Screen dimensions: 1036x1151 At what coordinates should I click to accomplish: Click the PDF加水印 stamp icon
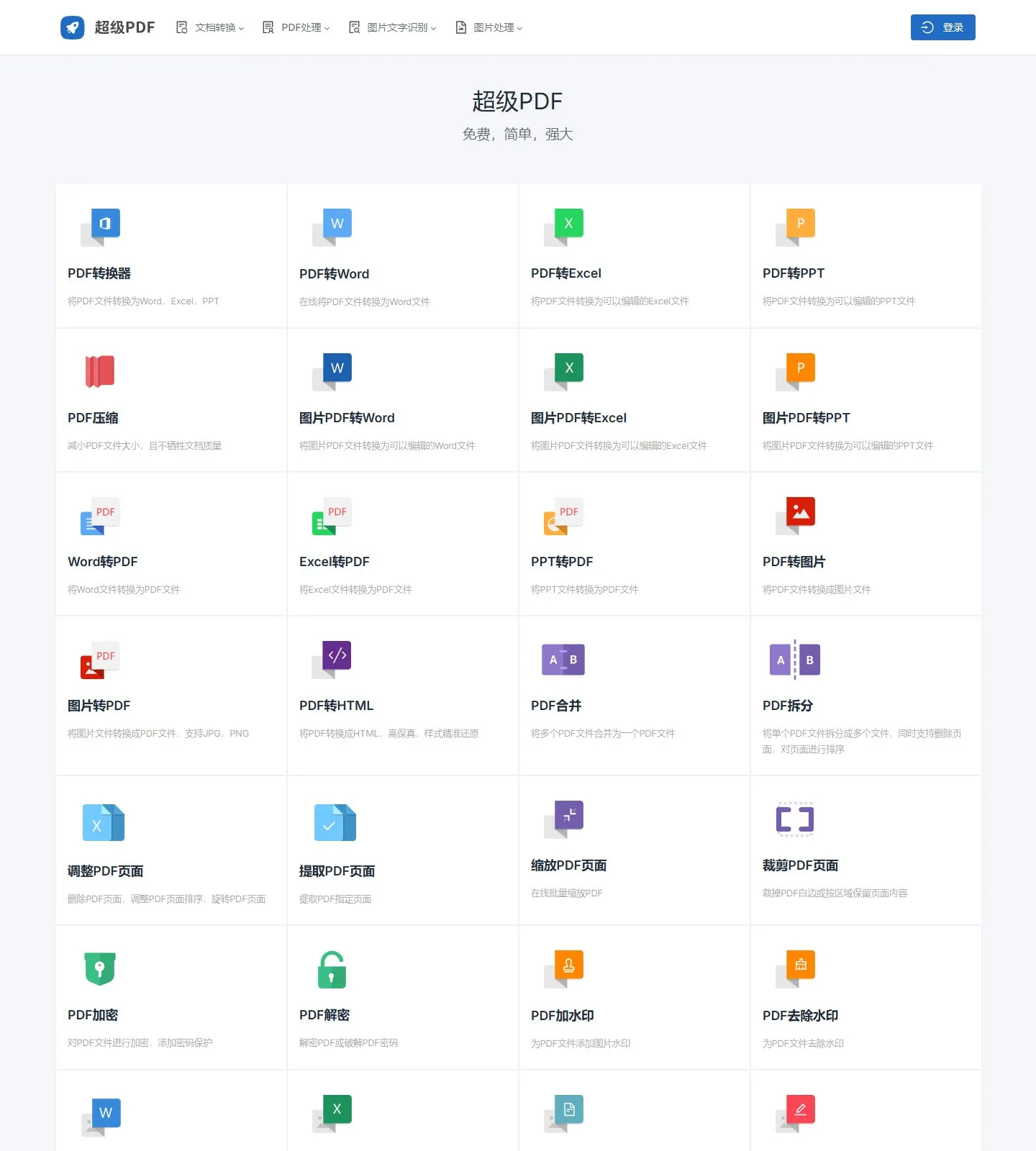pos(563,969)
